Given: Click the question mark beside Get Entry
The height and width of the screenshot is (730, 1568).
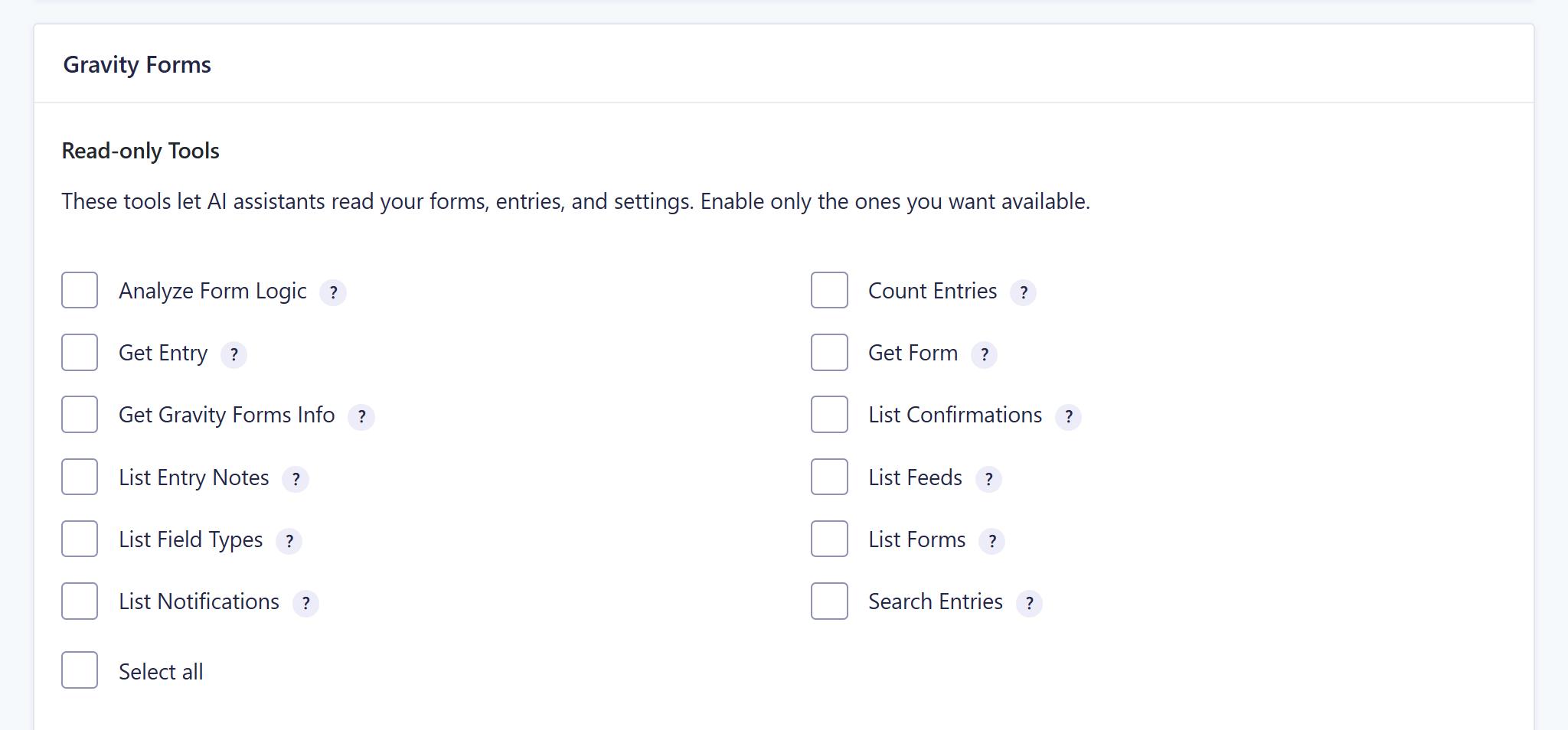Looking at the screenshot, I should pos(234,354).
